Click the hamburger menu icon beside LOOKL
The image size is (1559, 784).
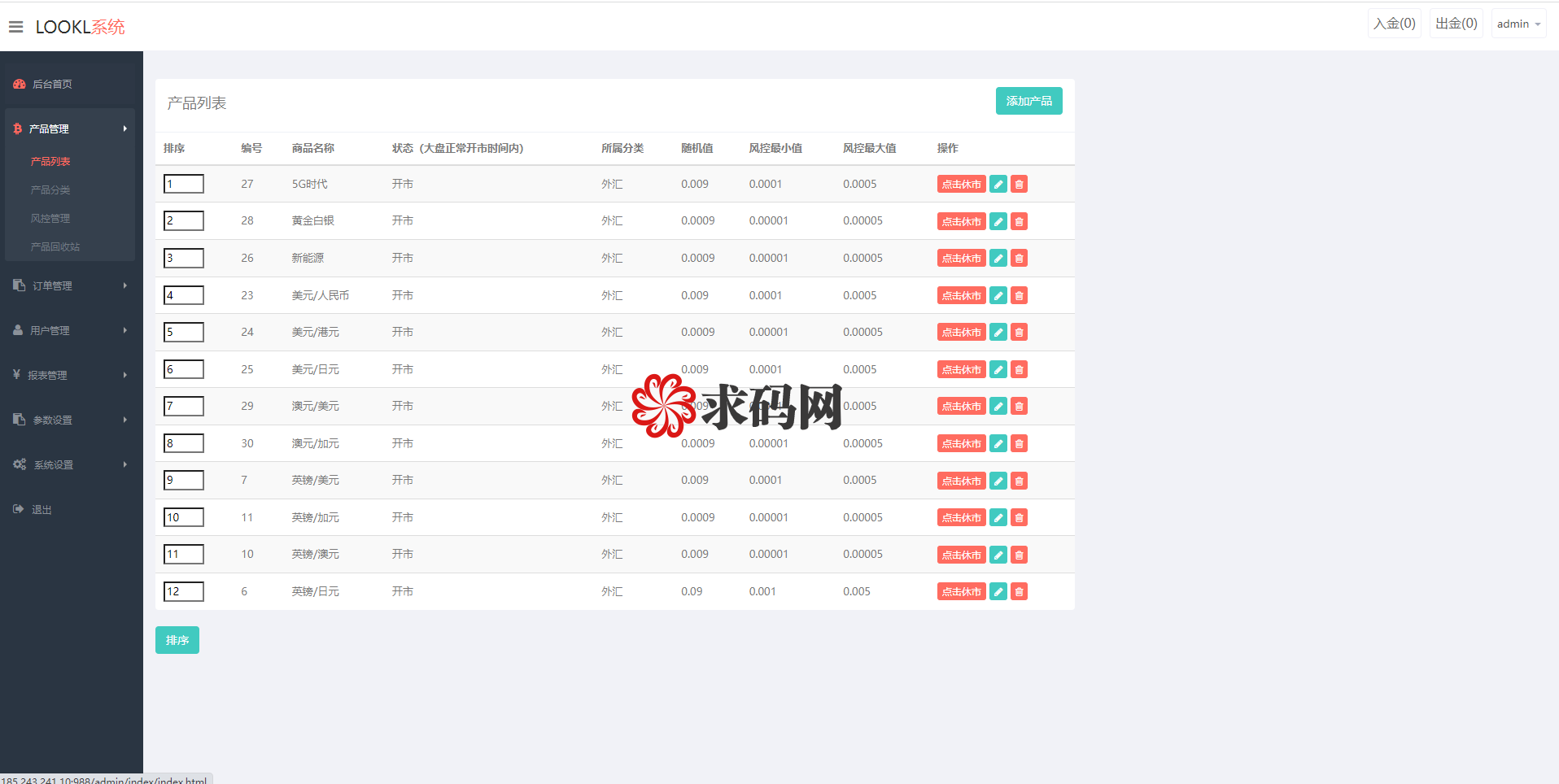[15, 27]
